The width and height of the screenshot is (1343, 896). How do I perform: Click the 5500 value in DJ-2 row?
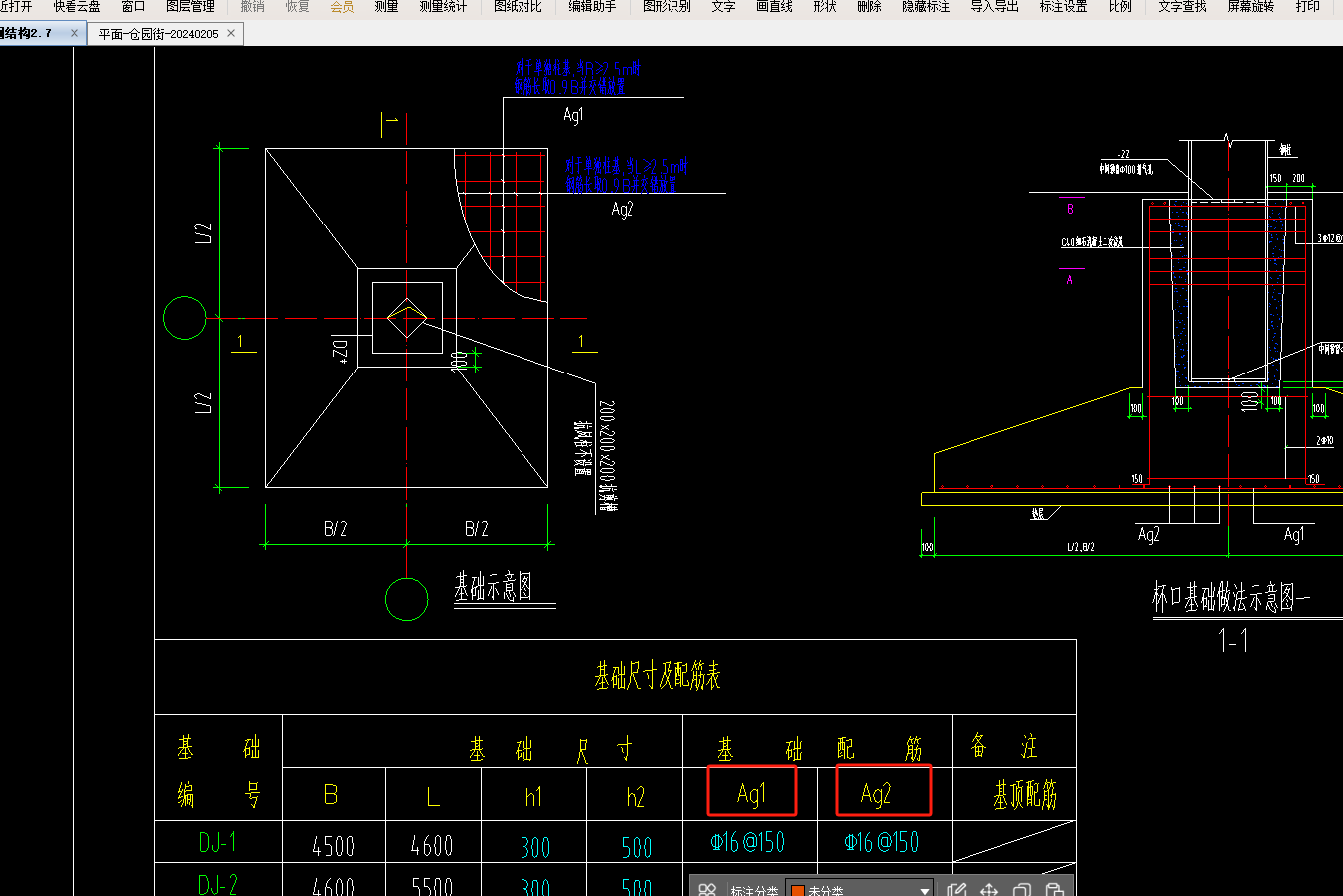pos(432,886)
